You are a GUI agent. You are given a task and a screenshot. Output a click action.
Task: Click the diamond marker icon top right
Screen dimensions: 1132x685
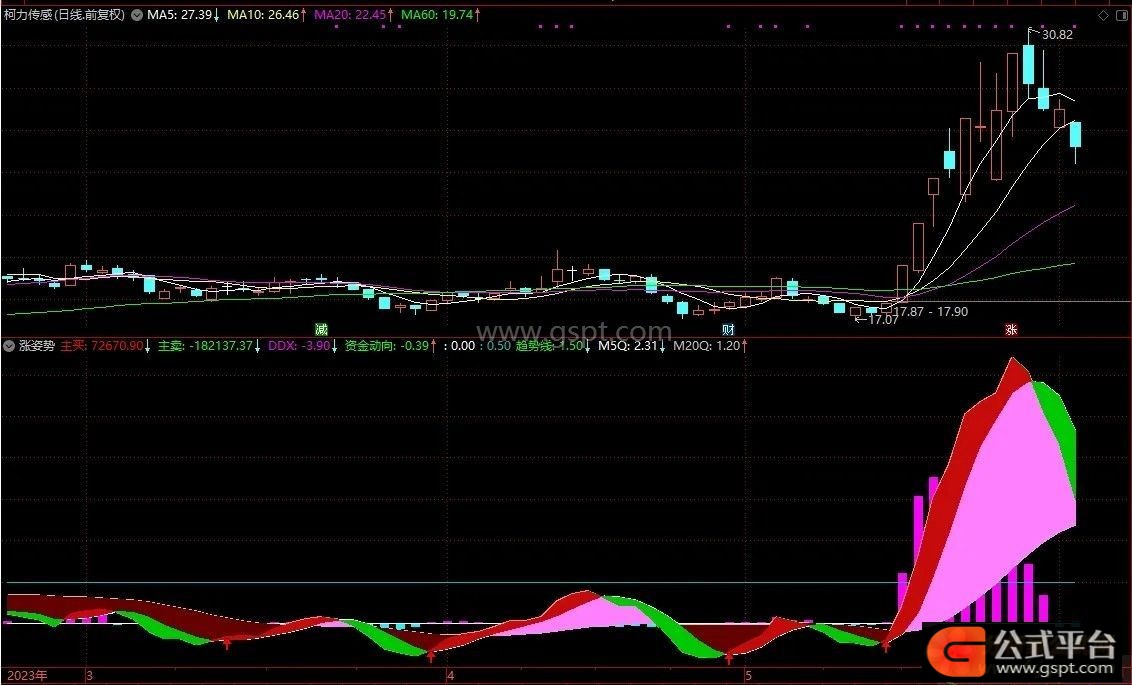pyautogui.click(x=1103, y=15)
